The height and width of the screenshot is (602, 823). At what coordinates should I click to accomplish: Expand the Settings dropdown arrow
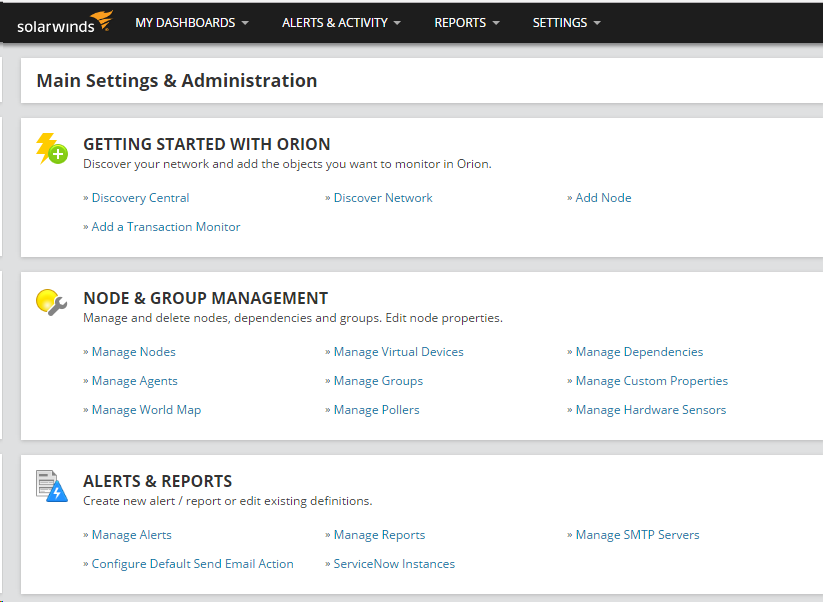pos(597,23)
